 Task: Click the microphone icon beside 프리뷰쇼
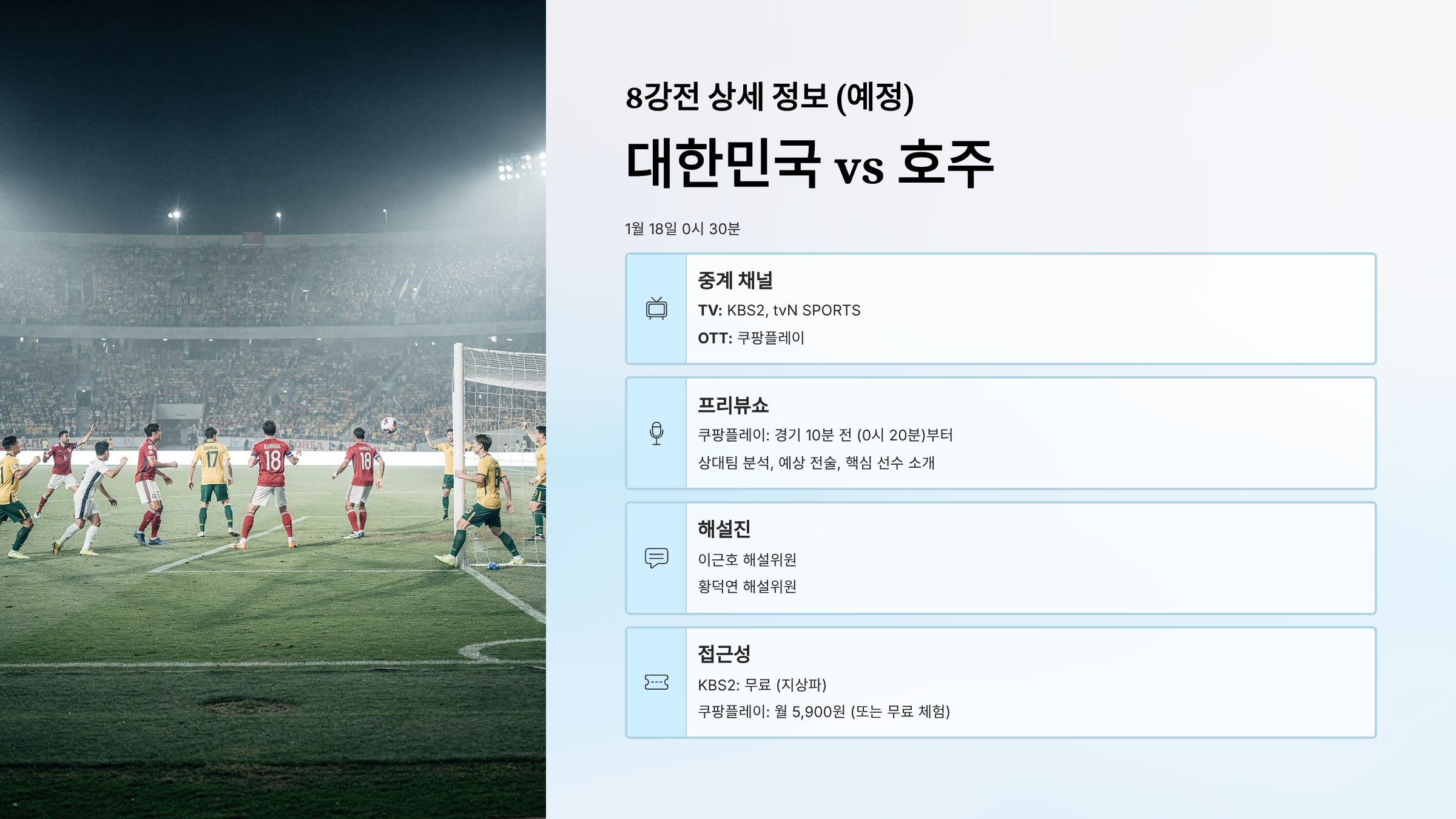pos(656,433)
